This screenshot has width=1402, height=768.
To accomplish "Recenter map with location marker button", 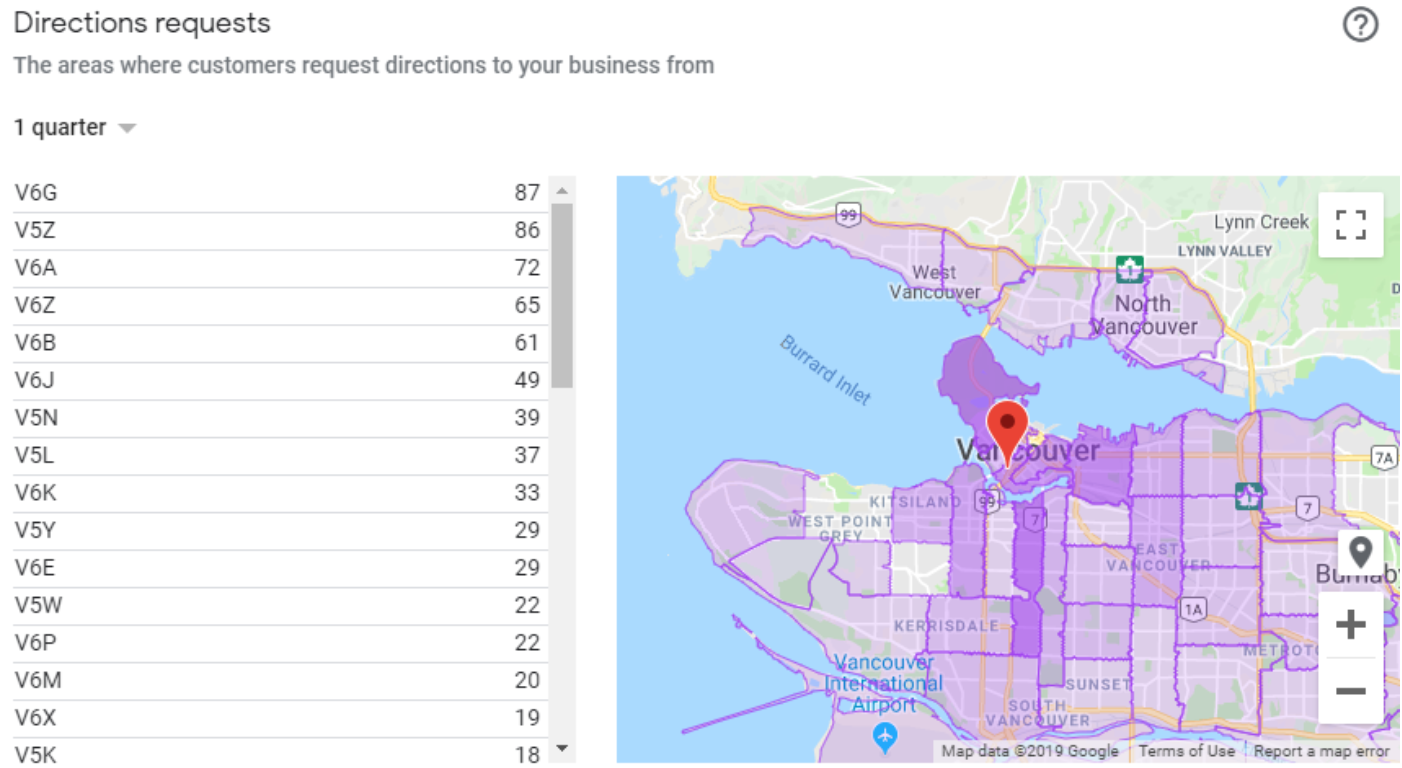I will tap(1360, 552).
